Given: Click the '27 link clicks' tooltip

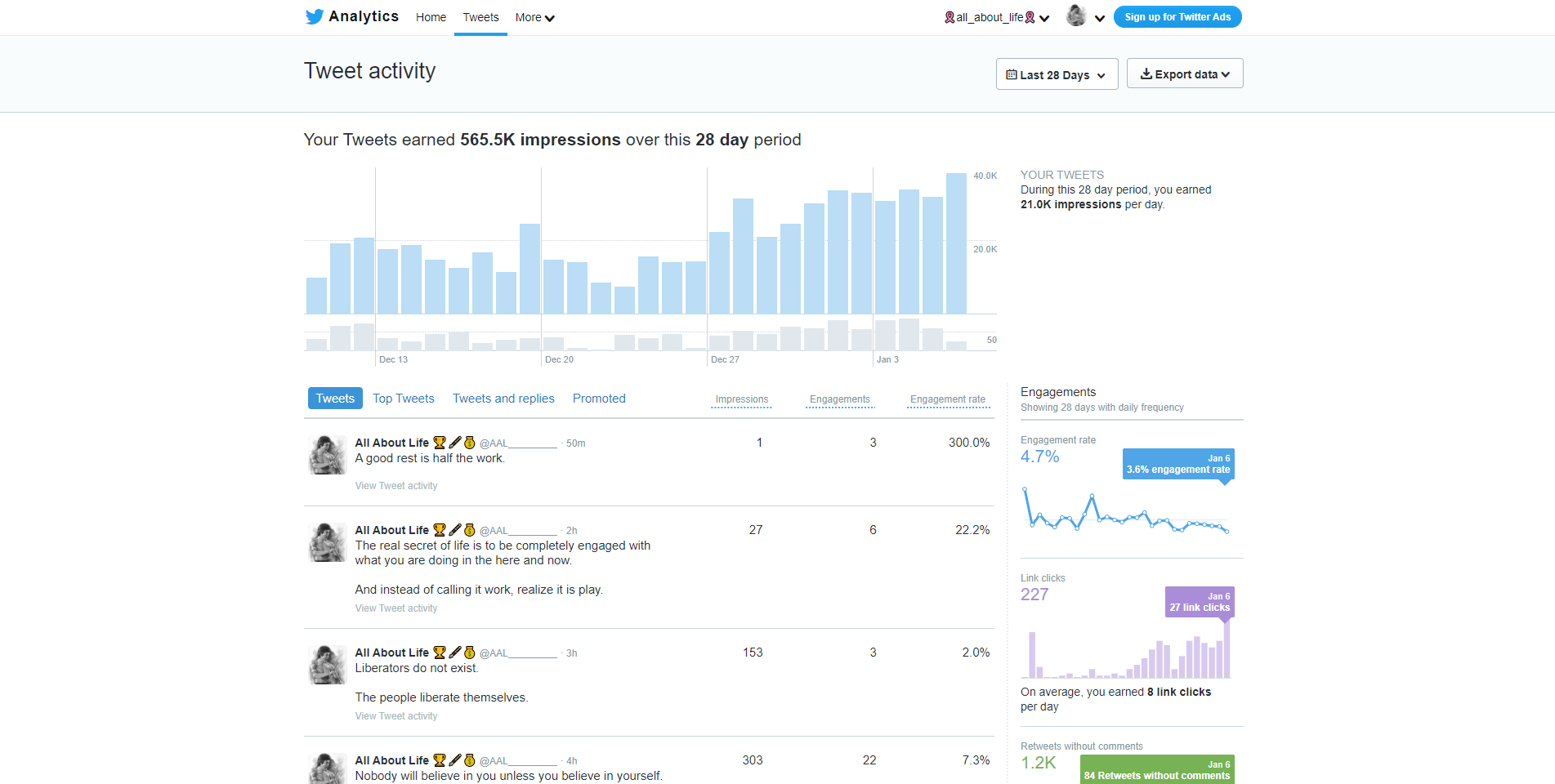Looking at the screenshot, I should tap(1200, 602).
